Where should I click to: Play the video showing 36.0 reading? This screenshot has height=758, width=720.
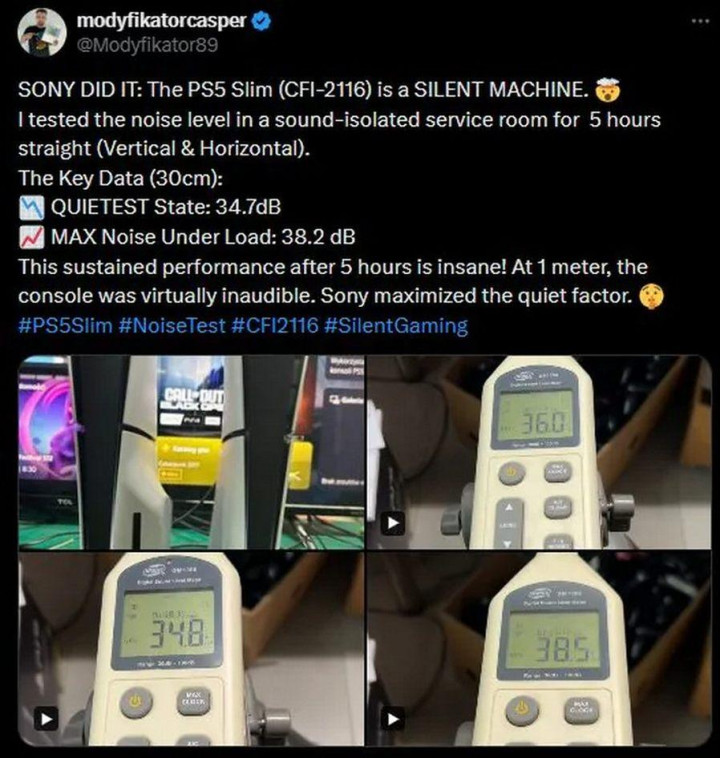[x=393, y=523]
